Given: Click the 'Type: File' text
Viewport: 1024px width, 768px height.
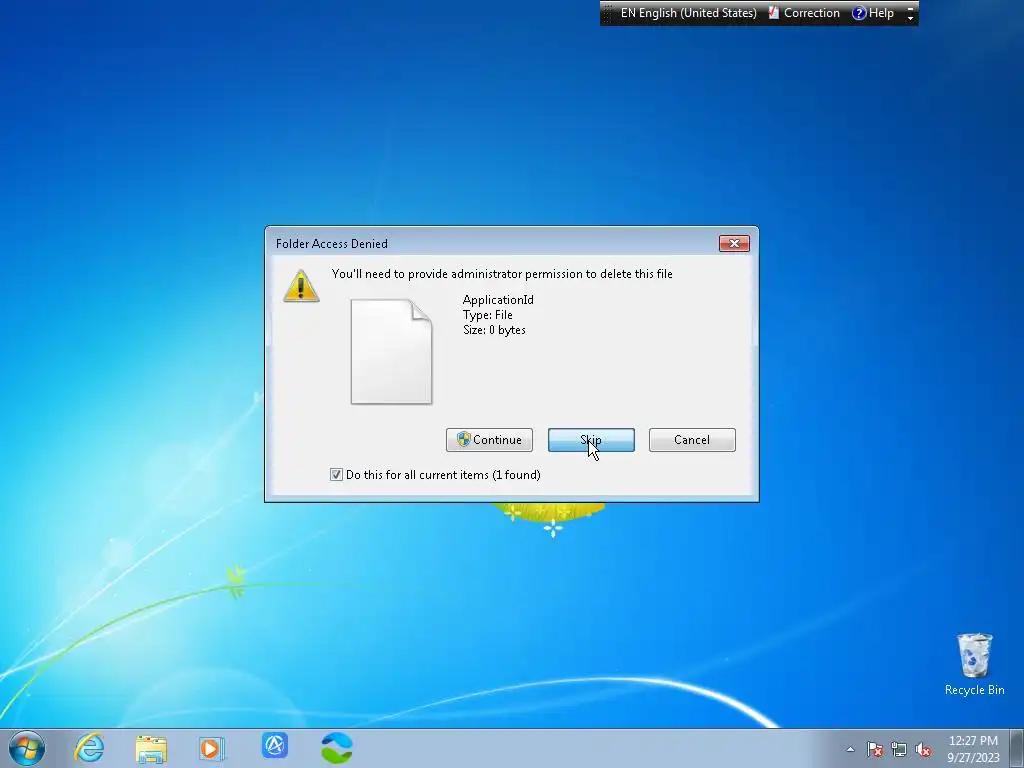Looking at the screenshot, I should (x=487, y=315).
